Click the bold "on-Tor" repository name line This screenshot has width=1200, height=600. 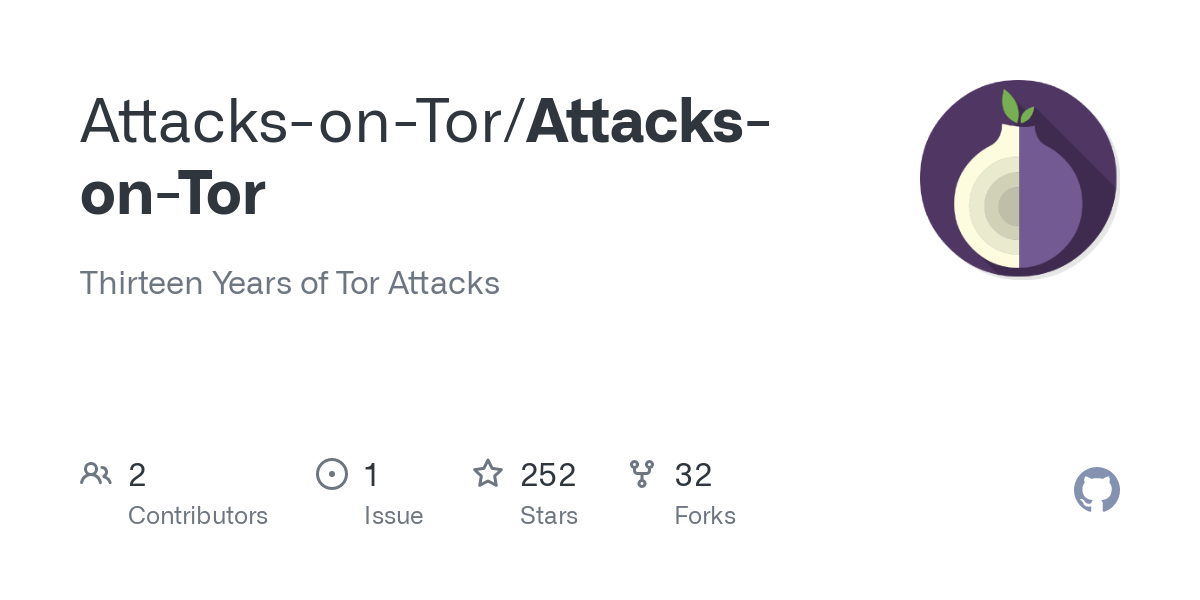(173, 194)
